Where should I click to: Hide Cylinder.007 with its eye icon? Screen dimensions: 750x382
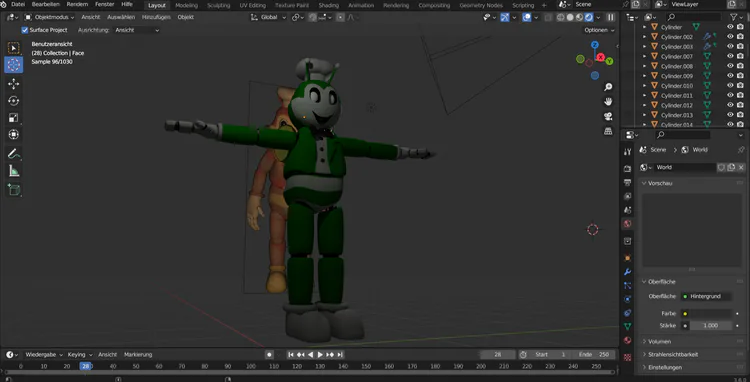(730, 56)
